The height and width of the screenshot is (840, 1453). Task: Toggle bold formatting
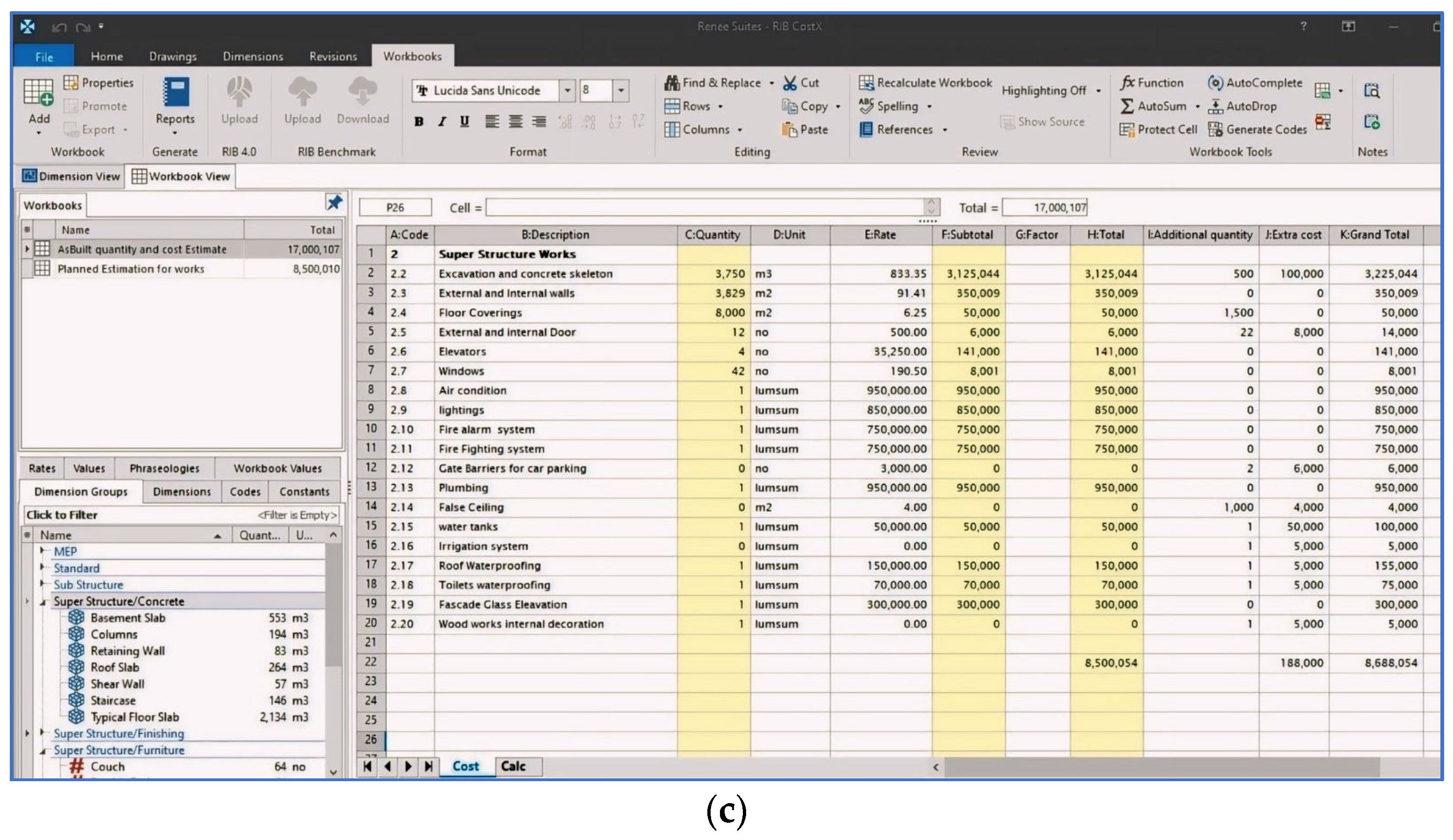419,122
